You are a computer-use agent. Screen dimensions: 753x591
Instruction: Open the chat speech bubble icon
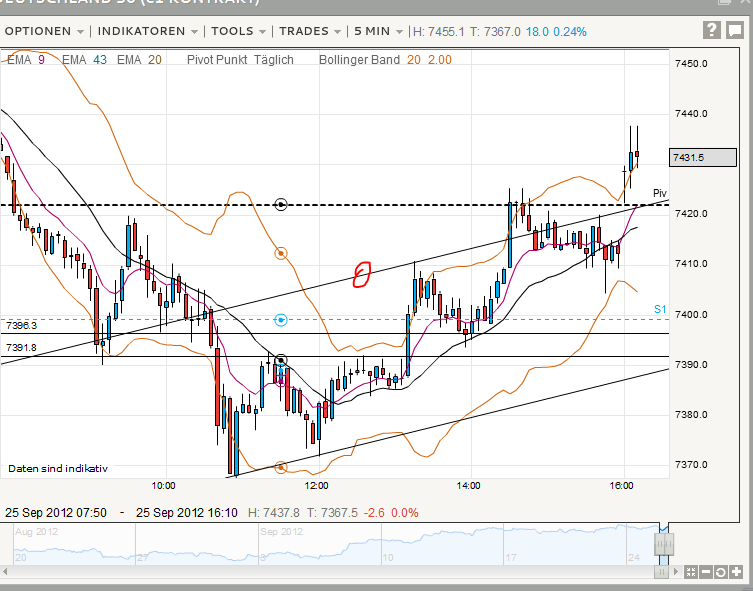point(735,30)
